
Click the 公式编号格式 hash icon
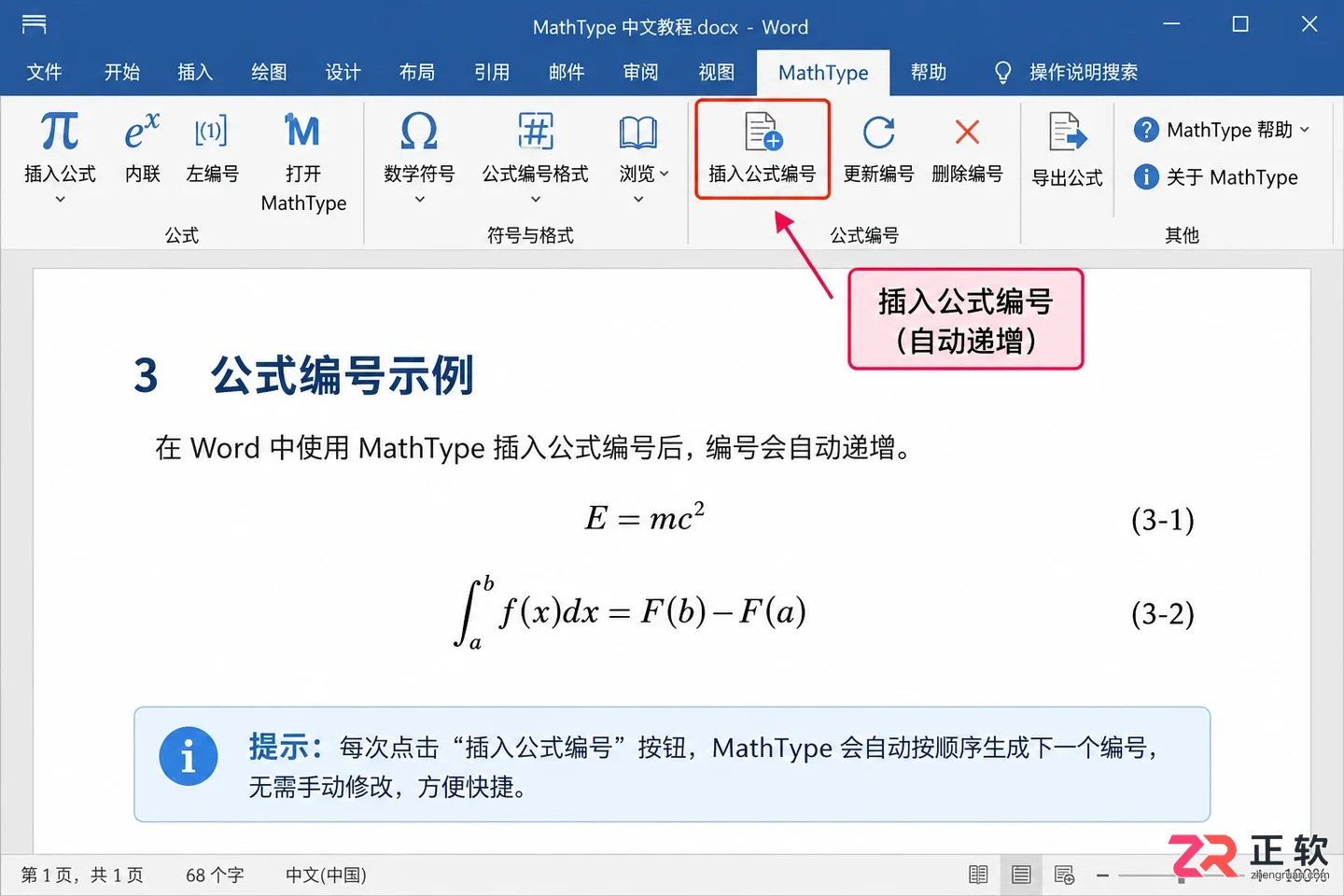pyautogui.click(x=536, y=131)
